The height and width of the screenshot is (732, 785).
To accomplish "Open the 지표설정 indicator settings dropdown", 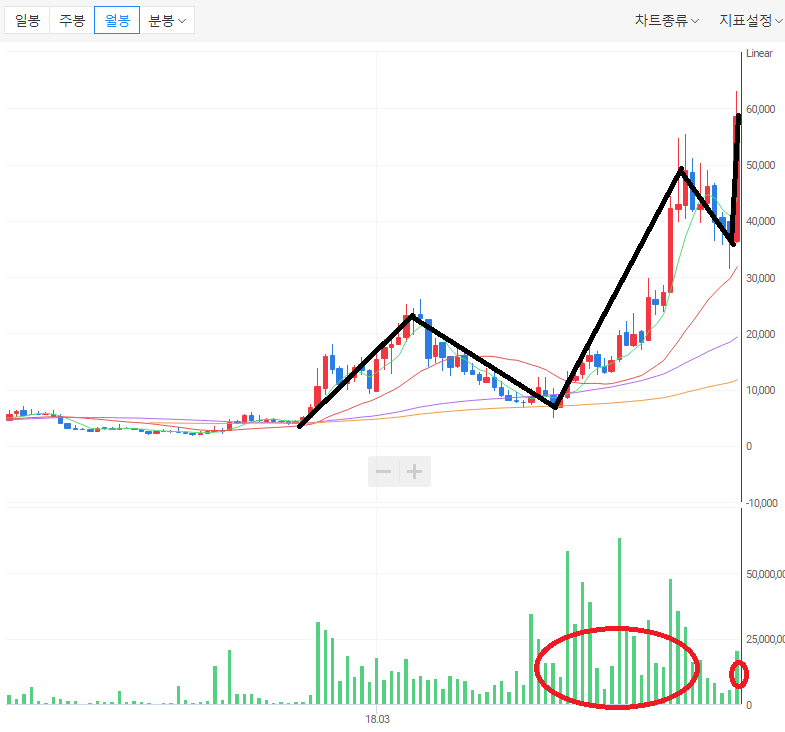I will [750, 21].
